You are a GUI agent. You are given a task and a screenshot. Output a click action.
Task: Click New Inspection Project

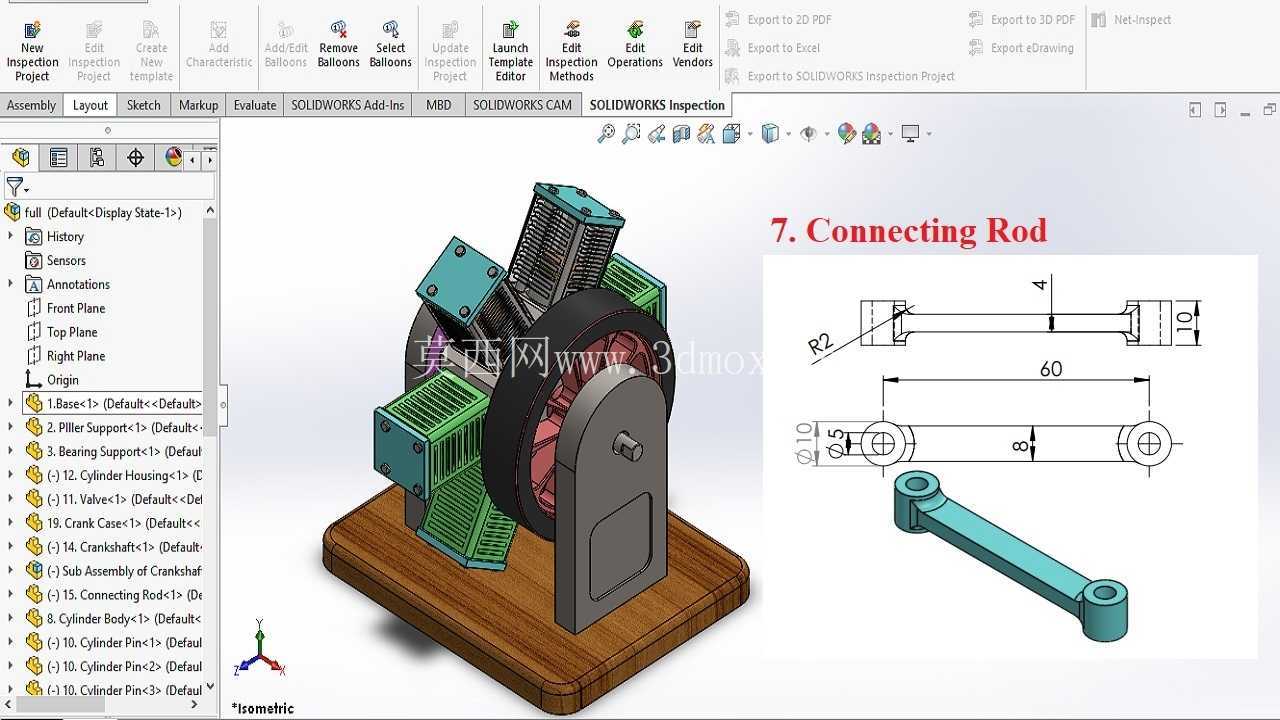pyautogui.click(x=32, y=50)
